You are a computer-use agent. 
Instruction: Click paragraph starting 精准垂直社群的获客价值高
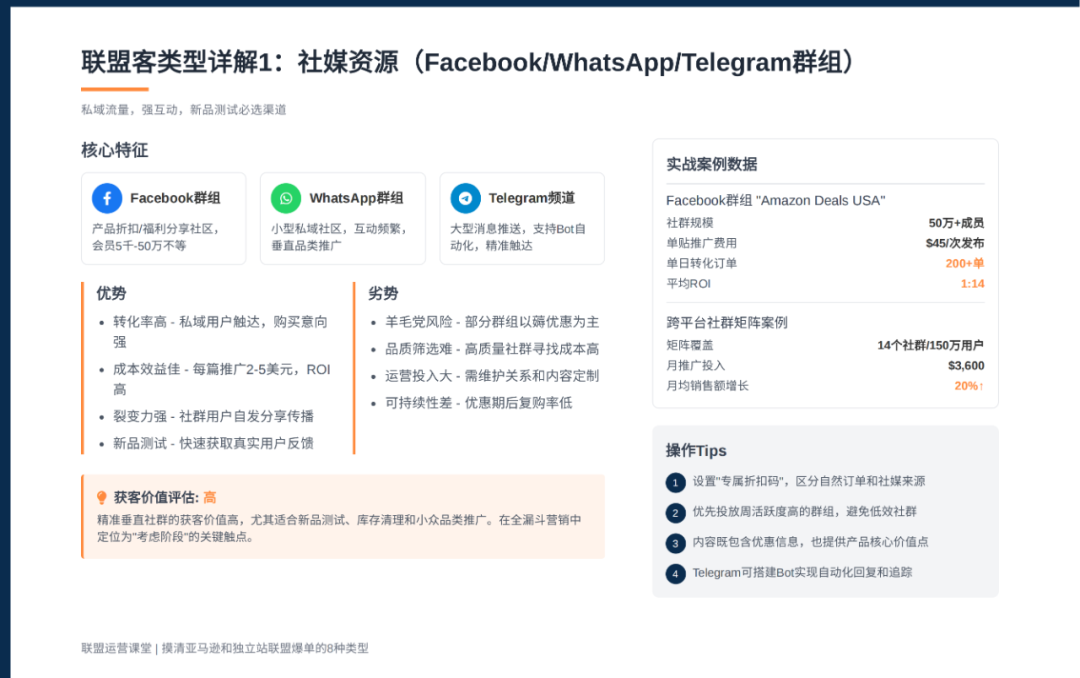coord(339,528)
